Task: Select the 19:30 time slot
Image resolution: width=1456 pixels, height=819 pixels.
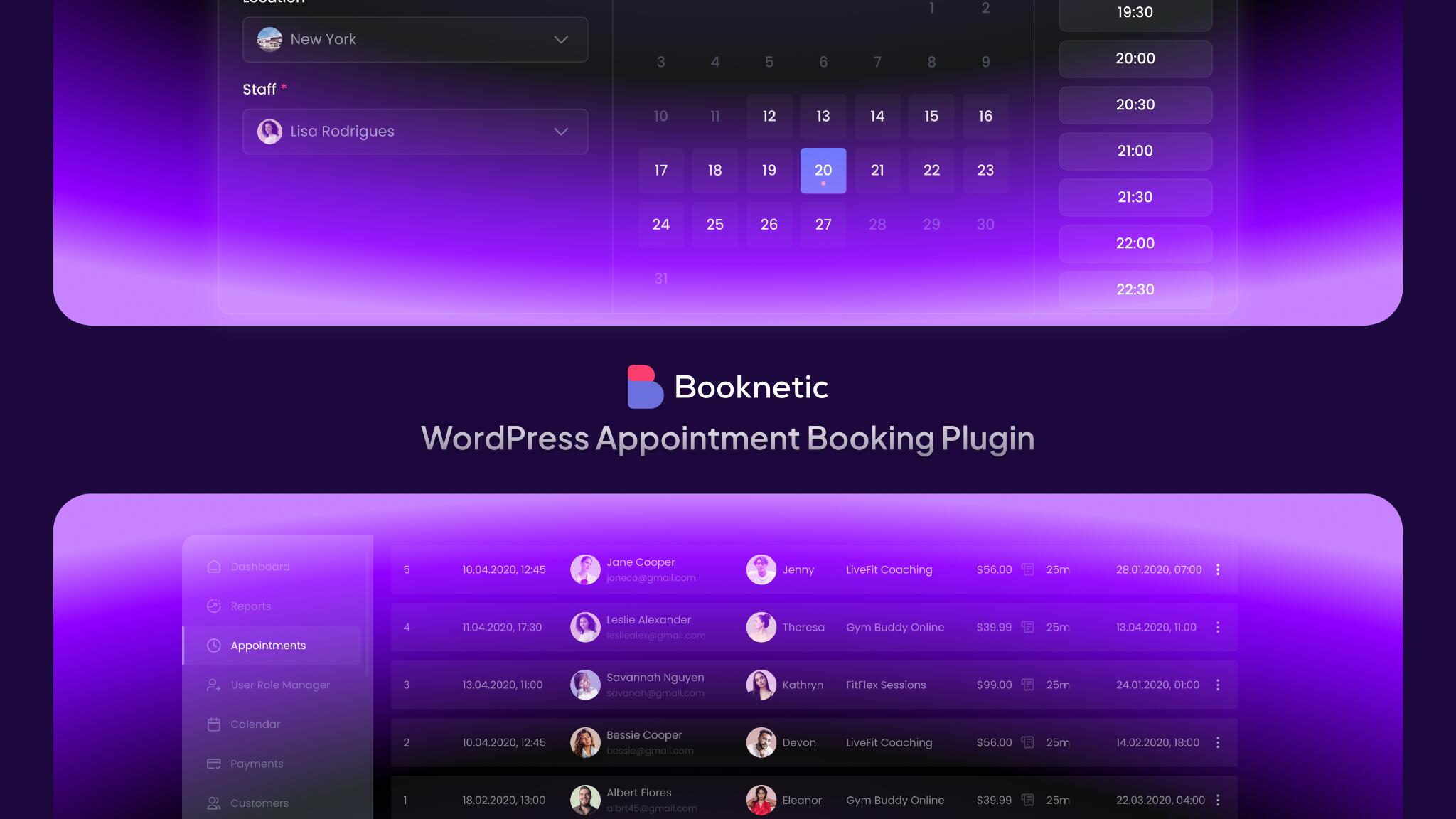Action: tap(1135, 13)
